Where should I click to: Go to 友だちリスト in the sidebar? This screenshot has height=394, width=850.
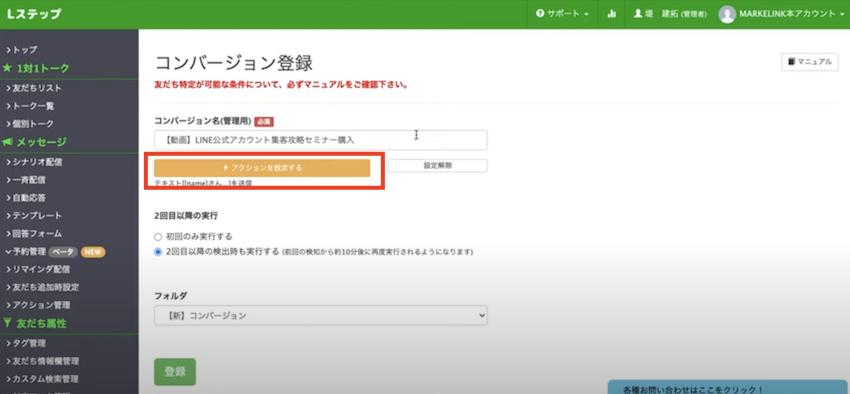34,88
